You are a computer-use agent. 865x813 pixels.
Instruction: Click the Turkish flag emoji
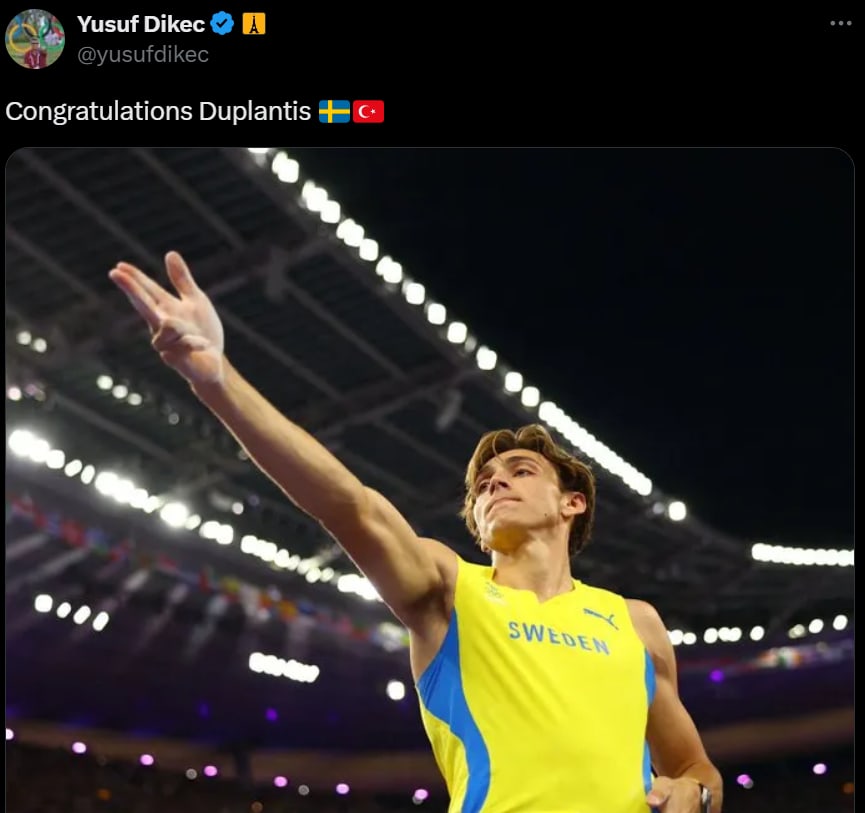[368, 111]
